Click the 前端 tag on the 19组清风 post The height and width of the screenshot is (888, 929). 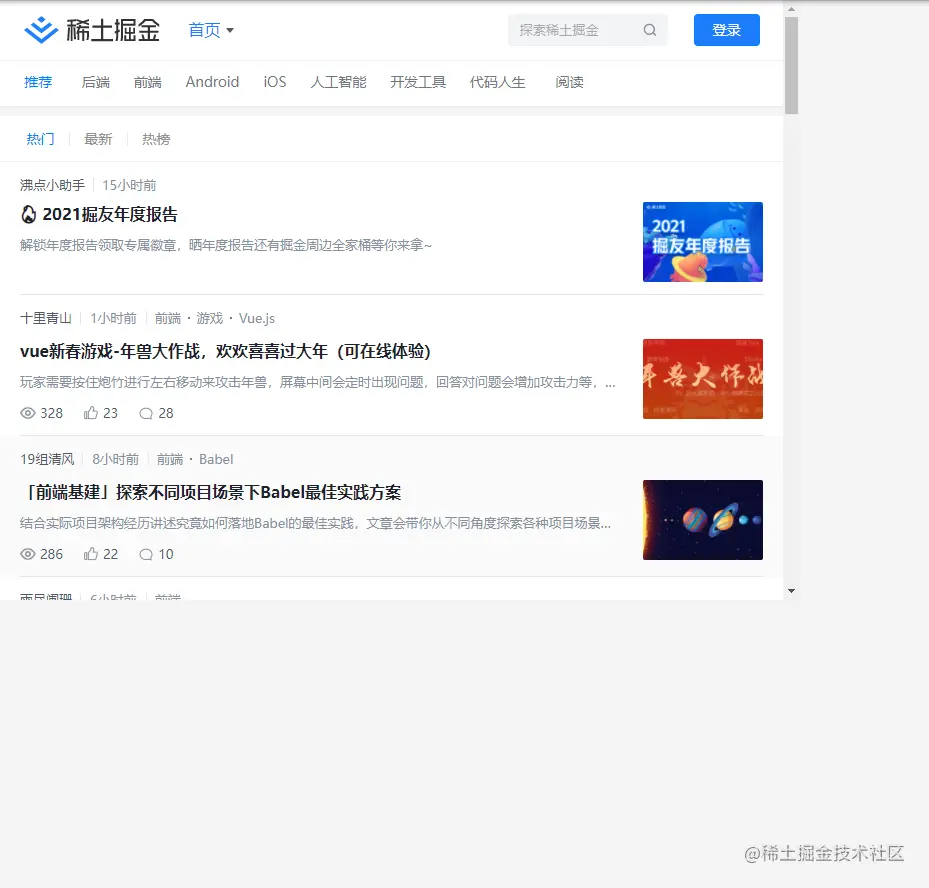(170, 459)
